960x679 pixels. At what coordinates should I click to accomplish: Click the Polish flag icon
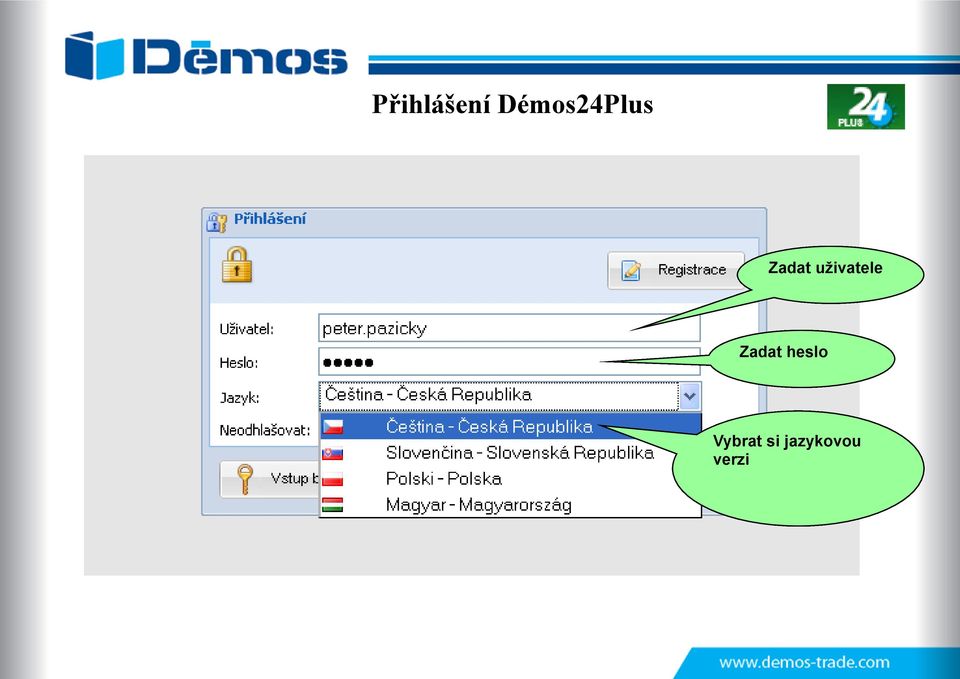click(332, 479)
